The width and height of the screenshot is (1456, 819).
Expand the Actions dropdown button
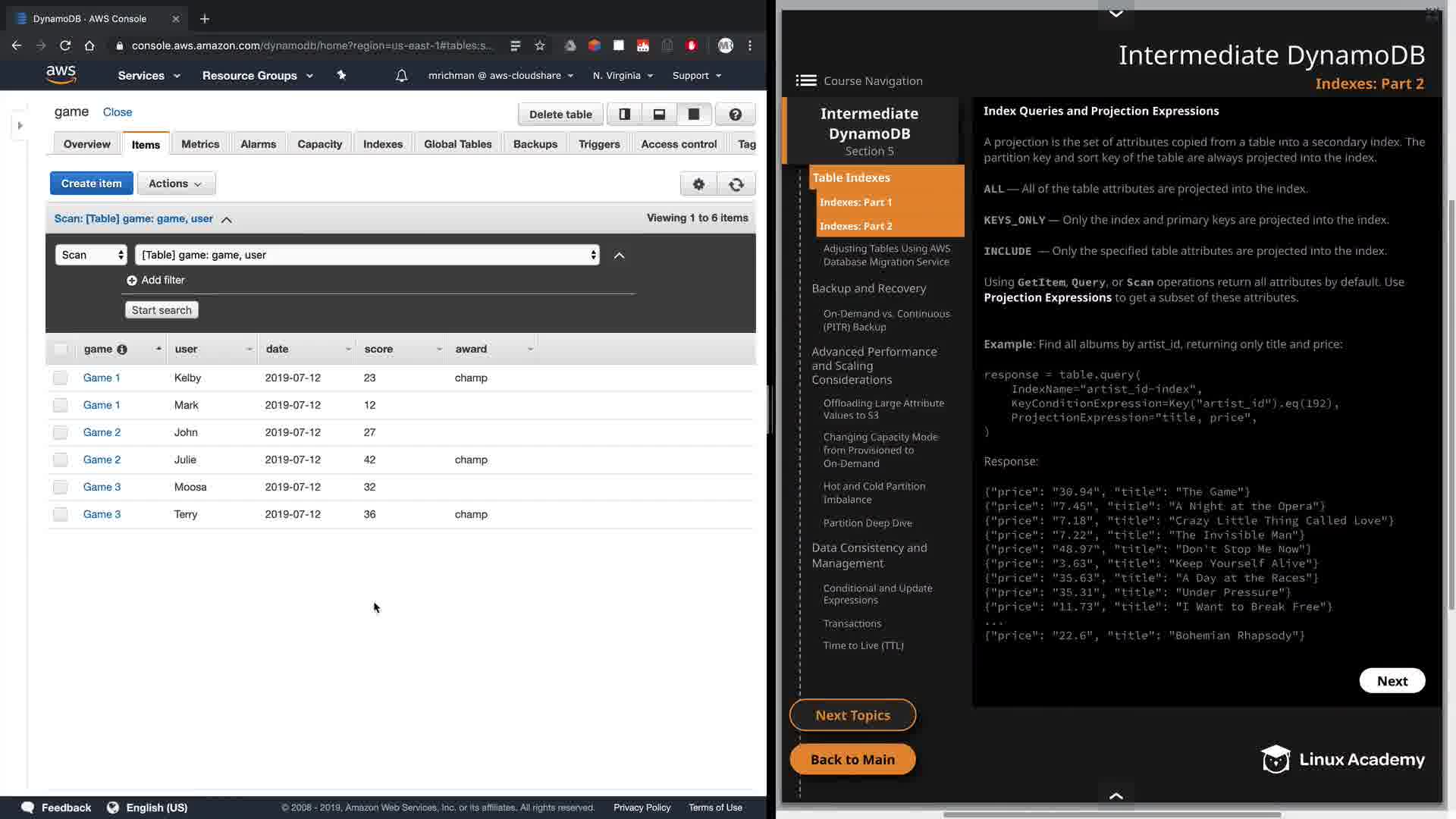click(x=176, y=184)
